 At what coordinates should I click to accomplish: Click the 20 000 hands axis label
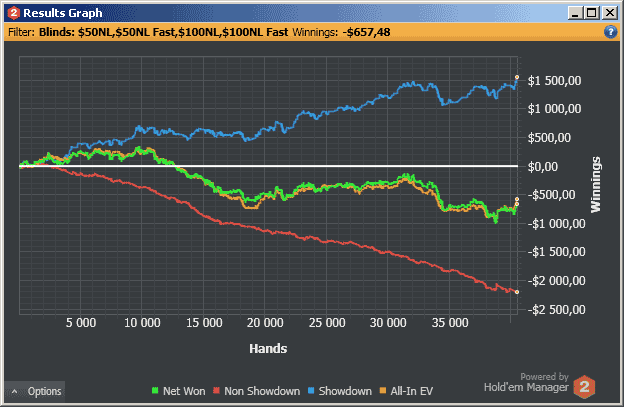tap(265, 323)
